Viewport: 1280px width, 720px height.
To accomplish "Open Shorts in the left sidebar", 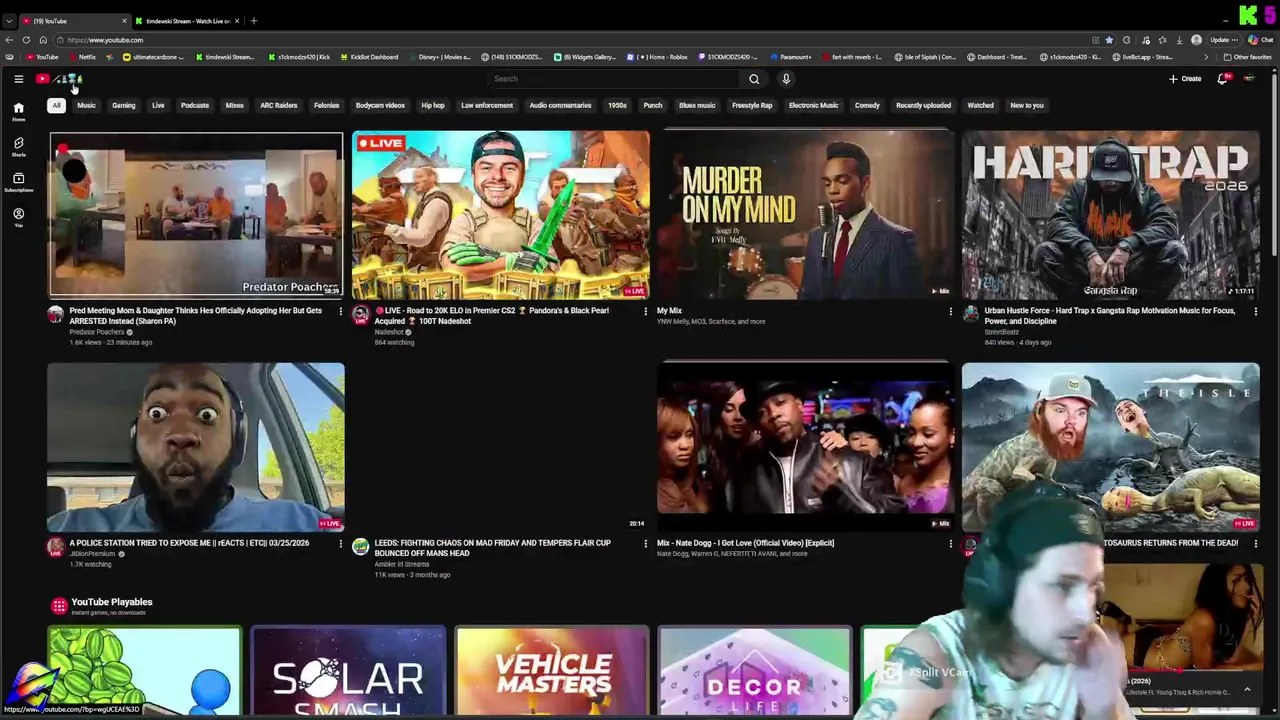I will (18, 147).
